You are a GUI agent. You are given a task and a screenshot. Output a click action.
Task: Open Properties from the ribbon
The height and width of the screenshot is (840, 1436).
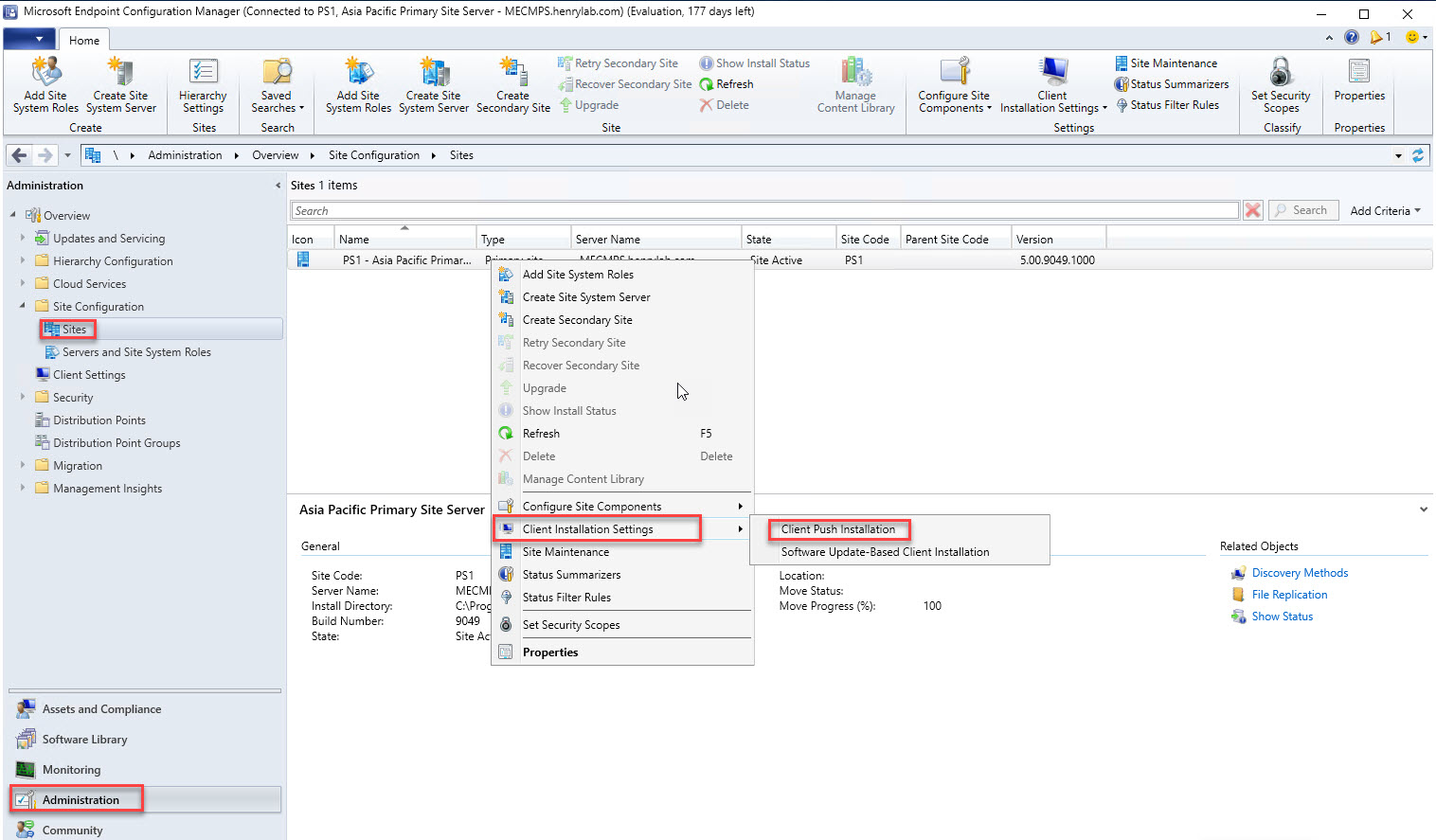pos(1358,83)
